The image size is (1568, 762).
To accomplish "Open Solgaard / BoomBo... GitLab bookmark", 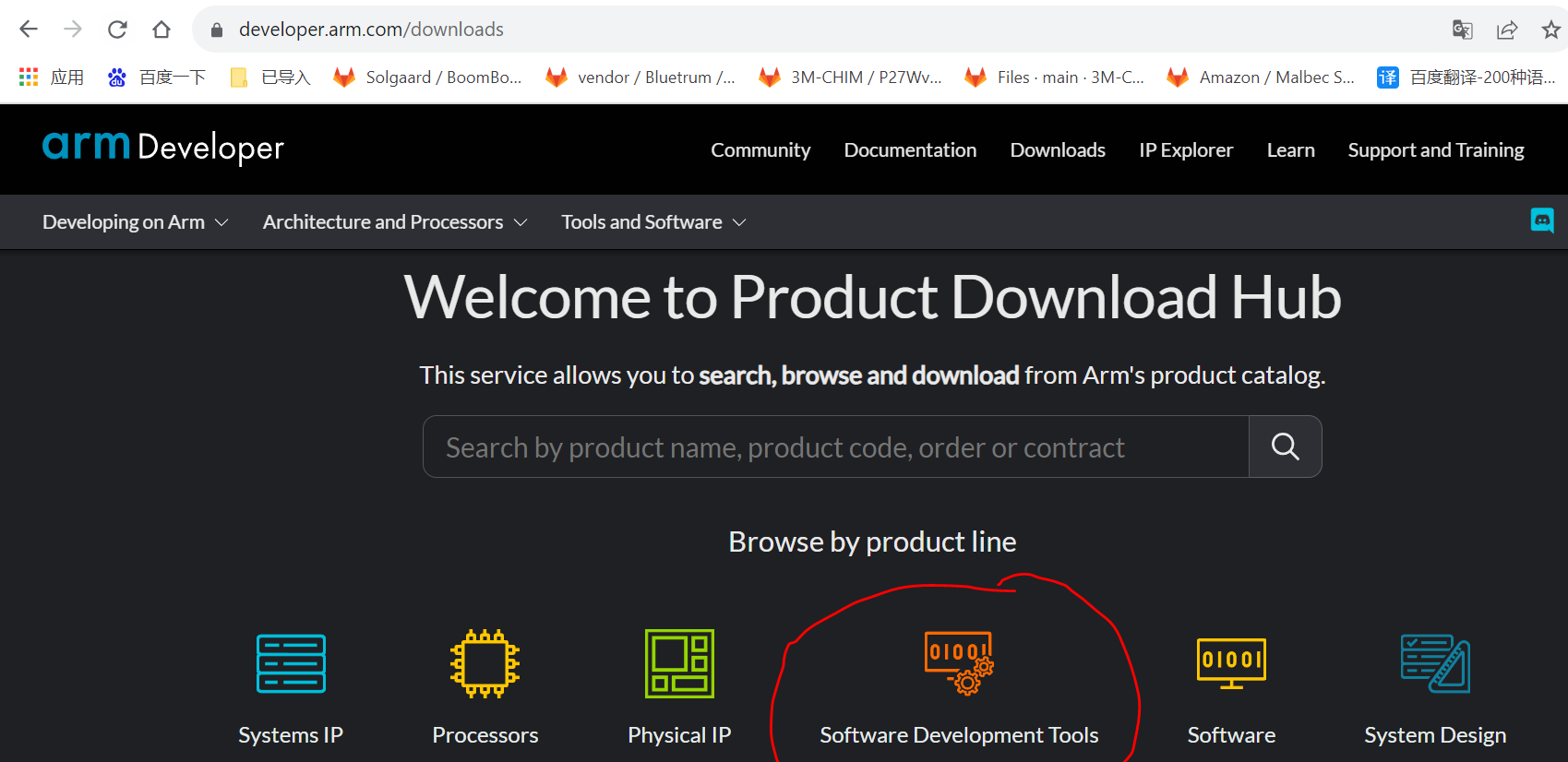I will tap(428, 77).
